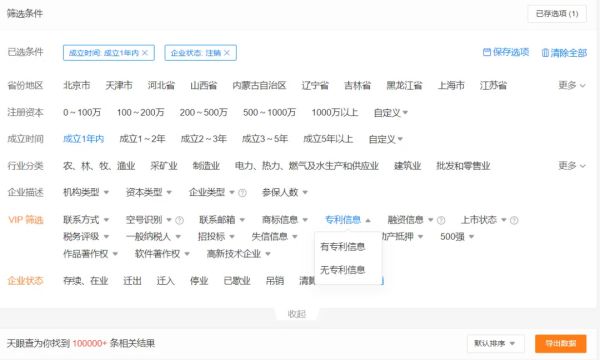Click the help icon beside 空号识别
The height and width of the screenshot is (360, 600).
point(179,220)
